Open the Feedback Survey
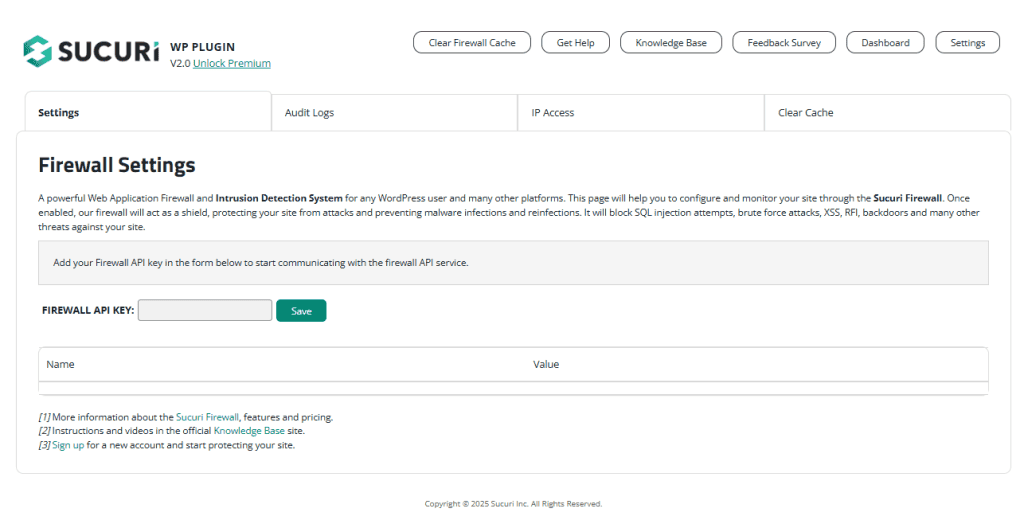1024x524 pixels. tap(784, 42)
